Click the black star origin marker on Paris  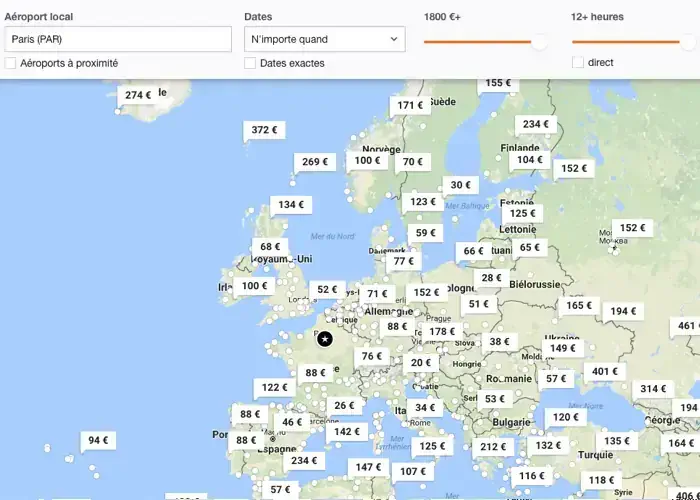(325, 339)
